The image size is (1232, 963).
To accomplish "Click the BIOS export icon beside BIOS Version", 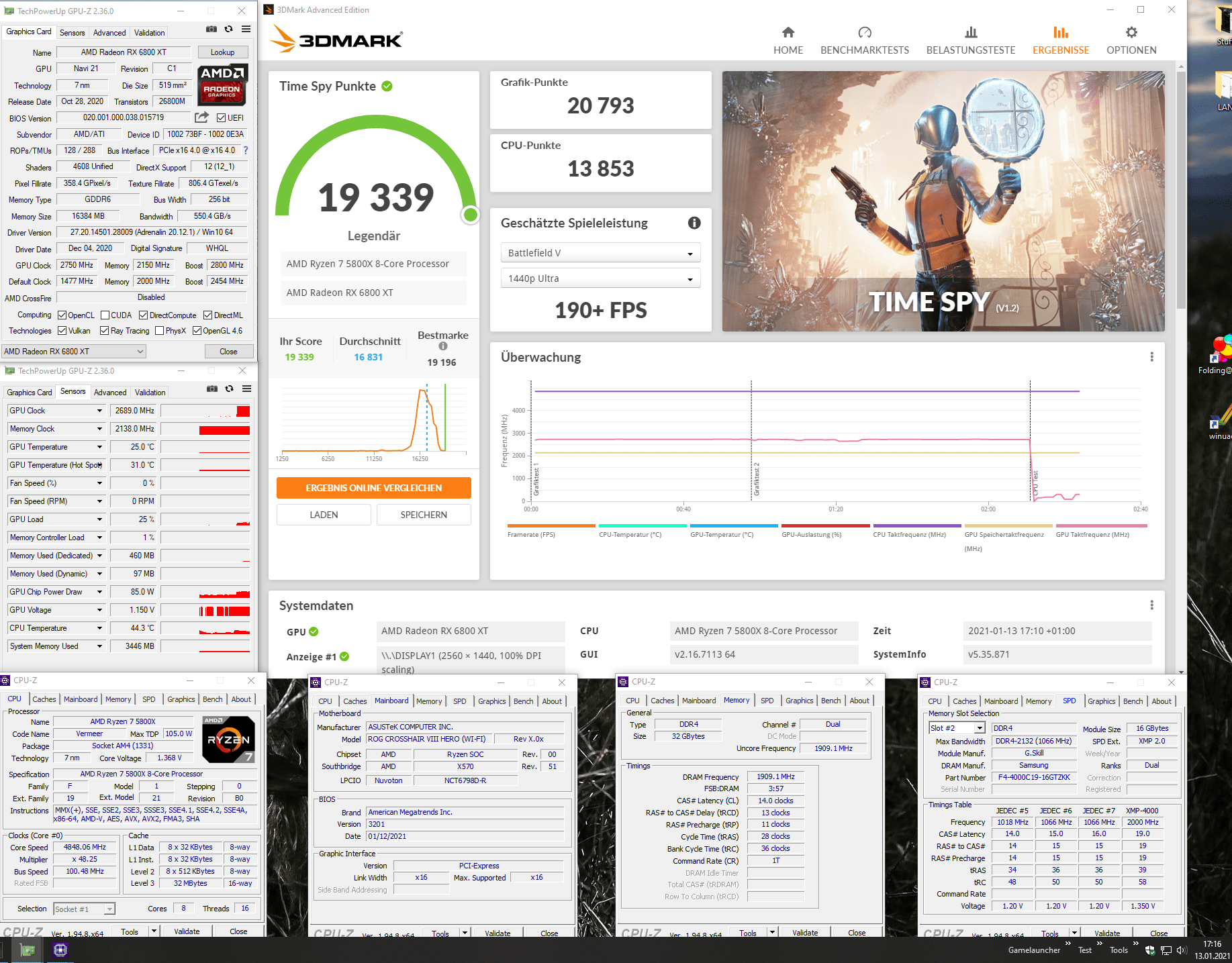I will [201, 117].
